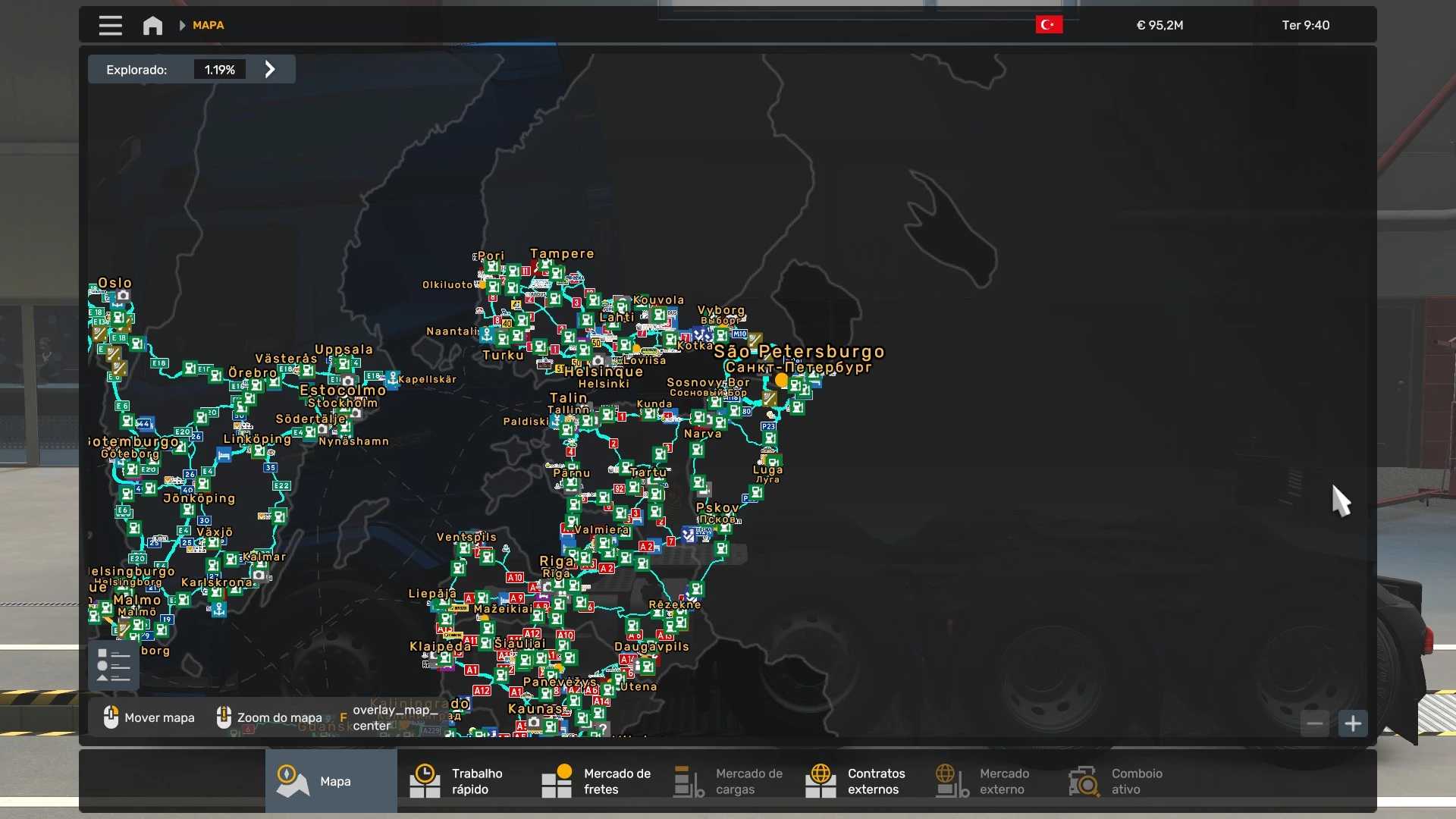Click the Ter 9:40 clock display
Viewport: 1456px width, 819px height.
1305,25
